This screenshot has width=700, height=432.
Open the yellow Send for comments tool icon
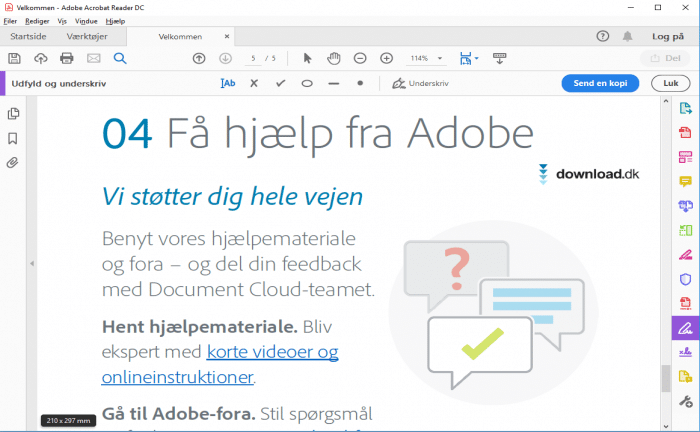(x=686, y=376)
